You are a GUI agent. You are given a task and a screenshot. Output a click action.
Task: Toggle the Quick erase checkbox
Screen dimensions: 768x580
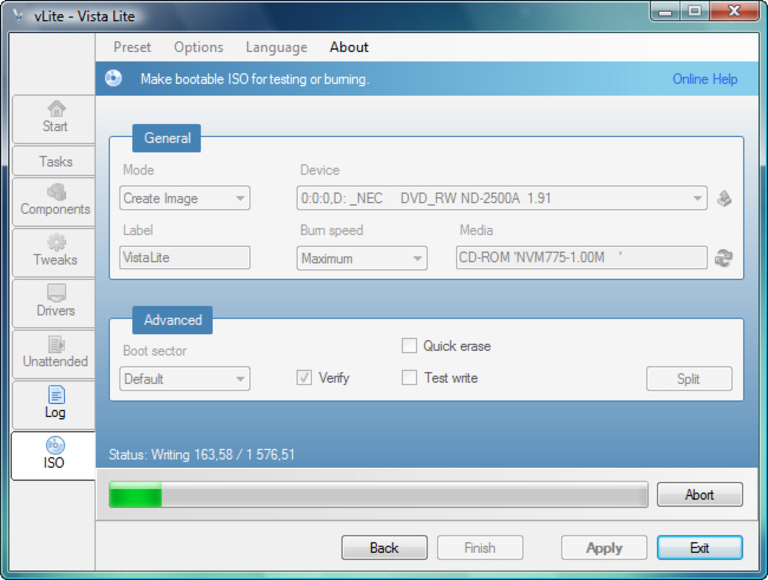tap(409, 345)
